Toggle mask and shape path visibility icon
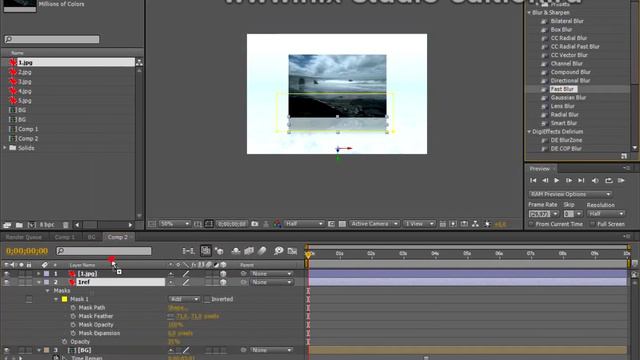The height and width of the screenshot is (360, 640). click(209, 224)
